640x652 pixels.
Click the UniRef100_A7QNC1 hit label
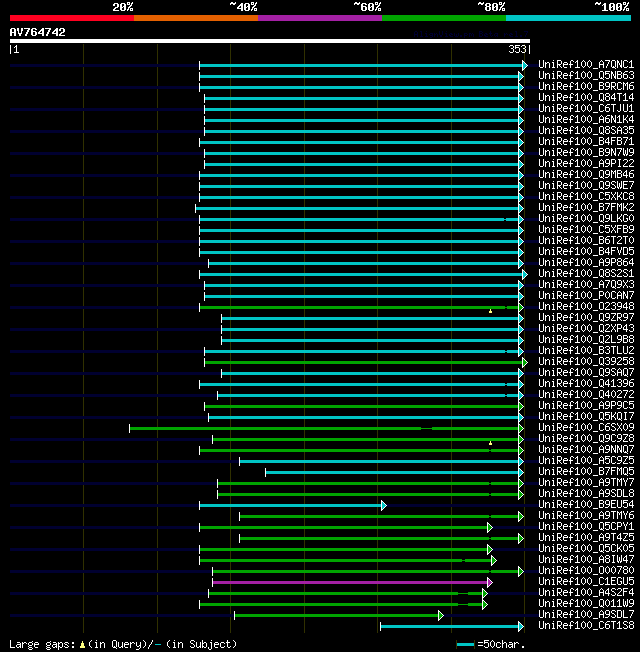tap(586, 64)
